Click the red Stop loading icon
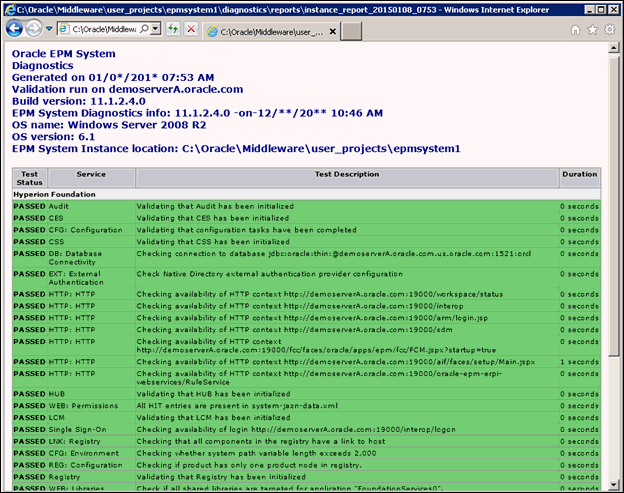Image resolution: width=624 pixels, height=493 pixels. pos(191,29)
